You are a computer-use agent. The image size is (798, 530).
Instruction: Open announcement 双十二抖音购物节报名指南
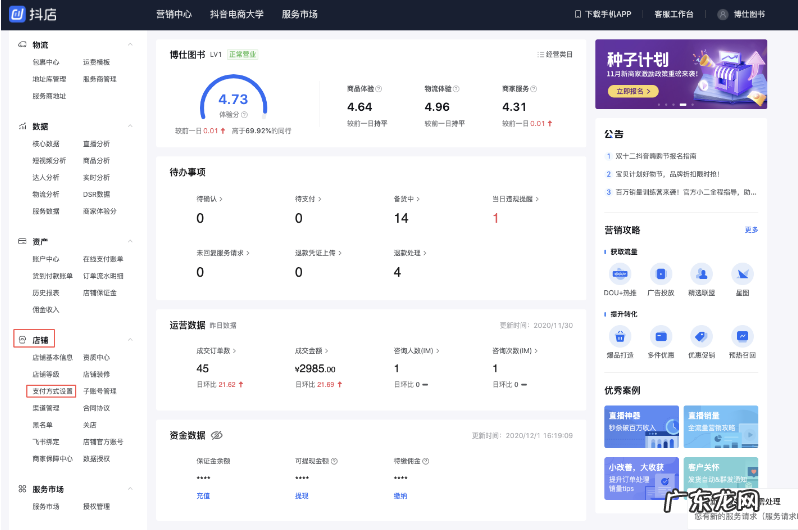656,156
